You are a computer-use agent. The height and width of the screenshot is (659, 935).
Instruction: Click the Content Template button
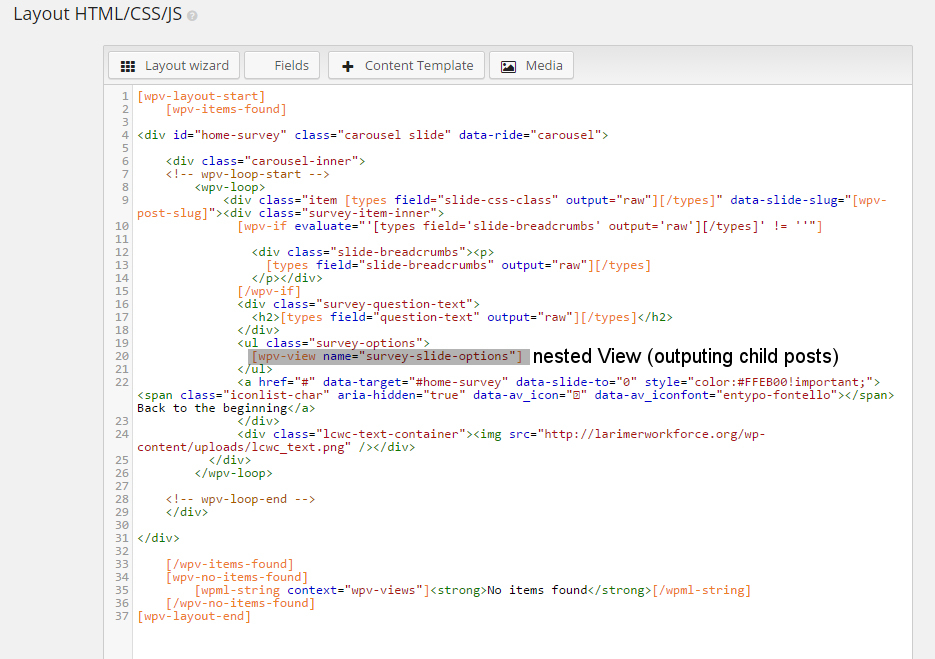[406, 66]
